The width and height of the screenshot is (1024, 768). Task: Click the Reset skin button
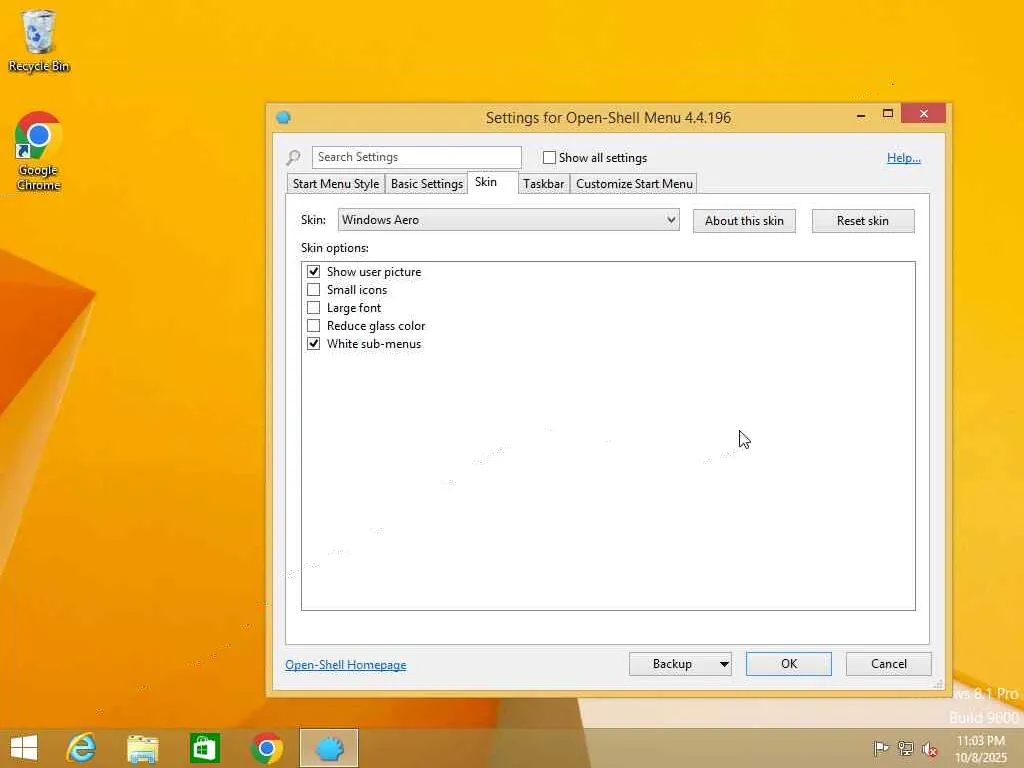pos(863,221)
